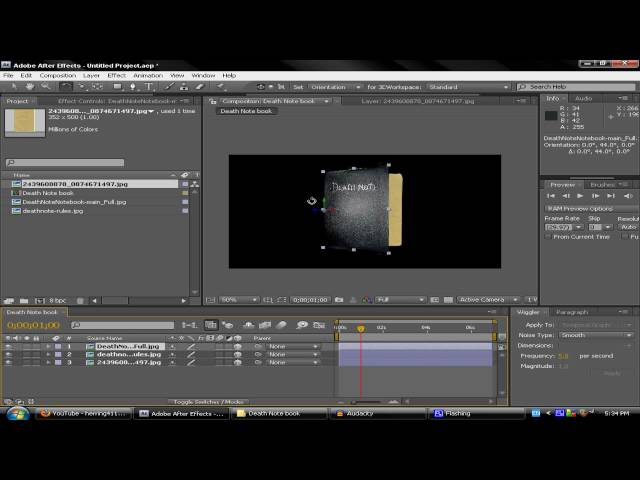The image size is (640, 480).
Task: Select the Type tool
Action: [149, 87]
